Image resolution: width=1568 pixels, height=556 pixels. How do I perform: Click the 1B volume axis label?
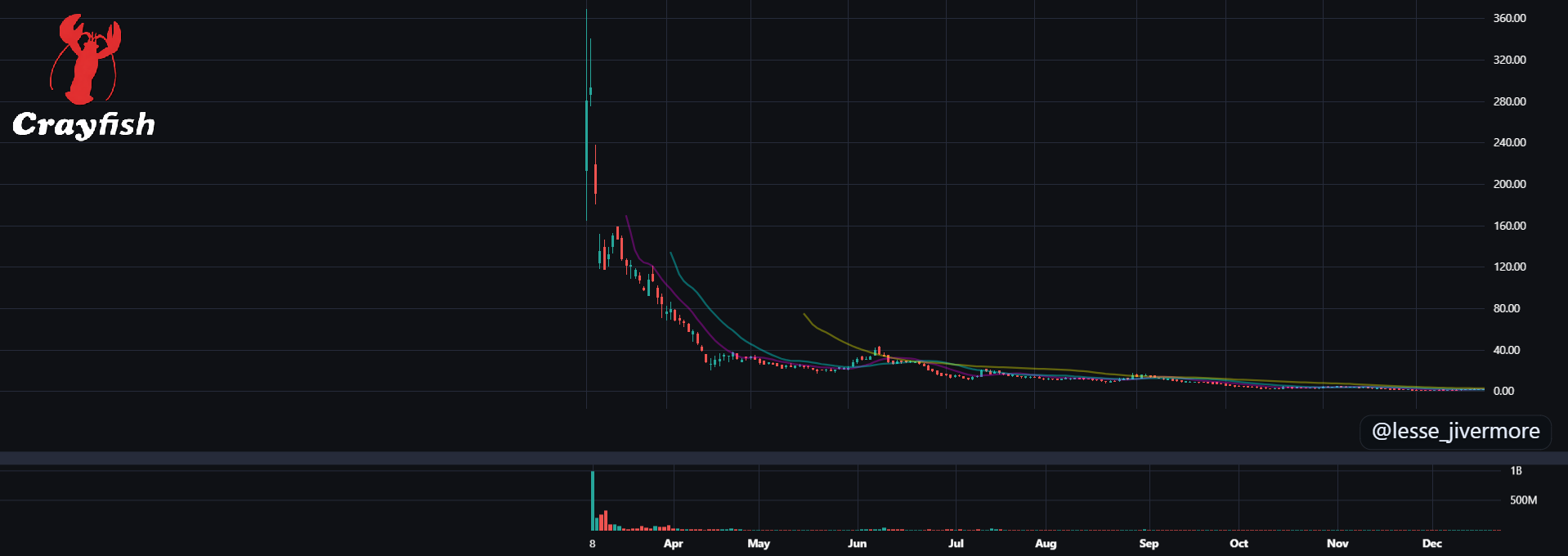point(1516,471)
